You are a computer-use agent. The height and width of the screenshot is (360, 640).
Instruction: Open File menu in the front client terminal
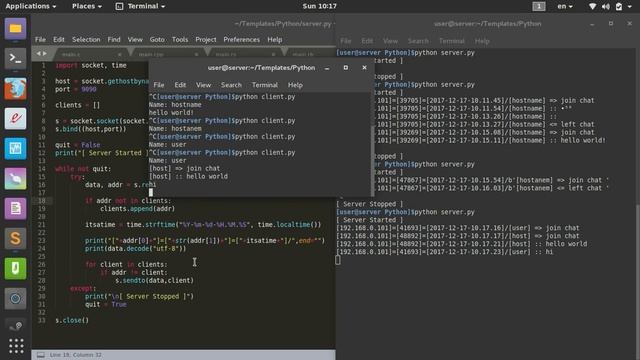tap(159, 85)
